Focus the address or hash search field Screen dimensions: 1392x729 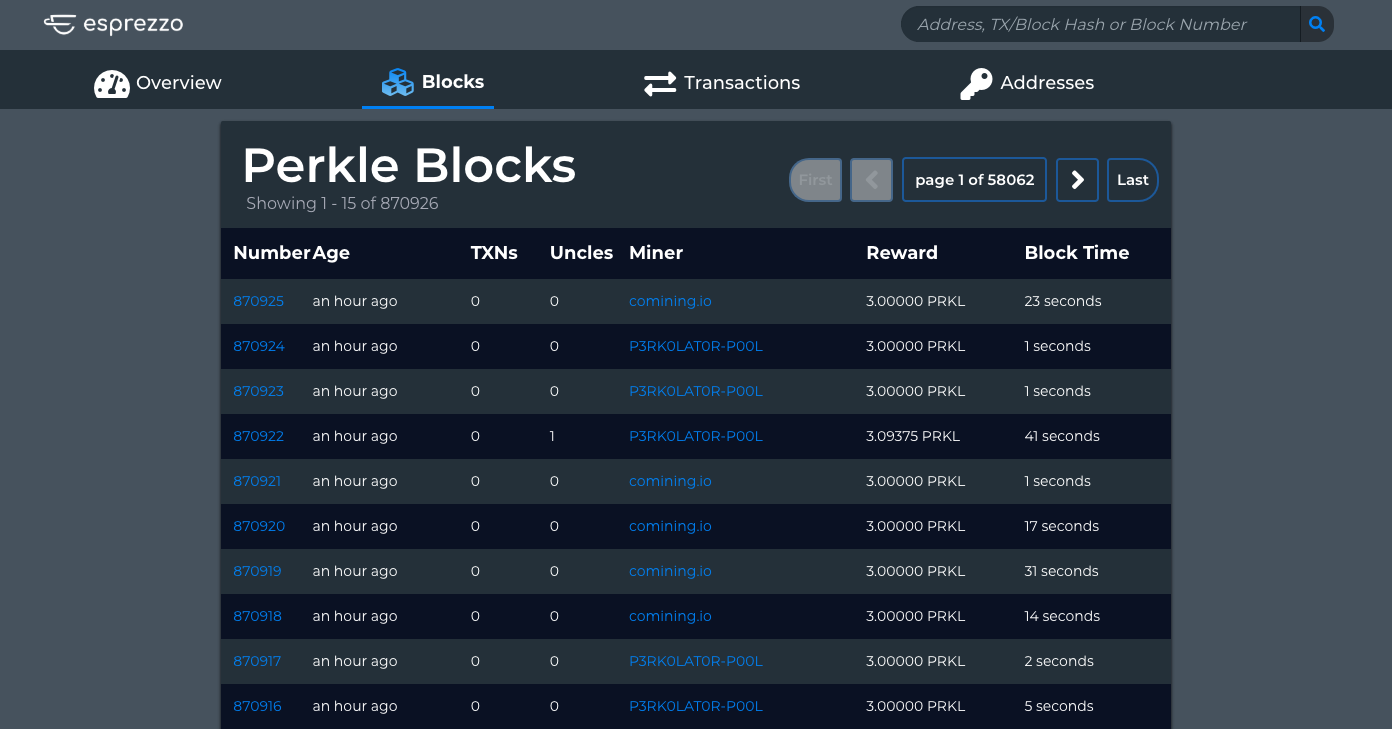[x=1100, y=24]
